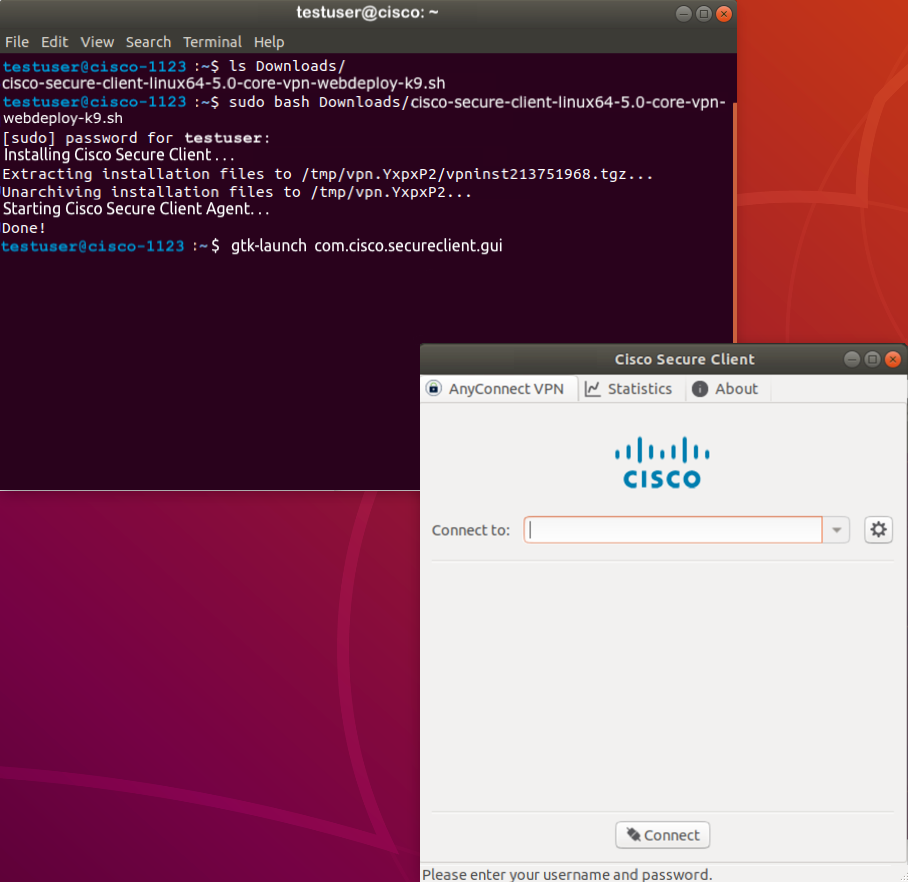Open the terminal File menu

pos(17,42)
